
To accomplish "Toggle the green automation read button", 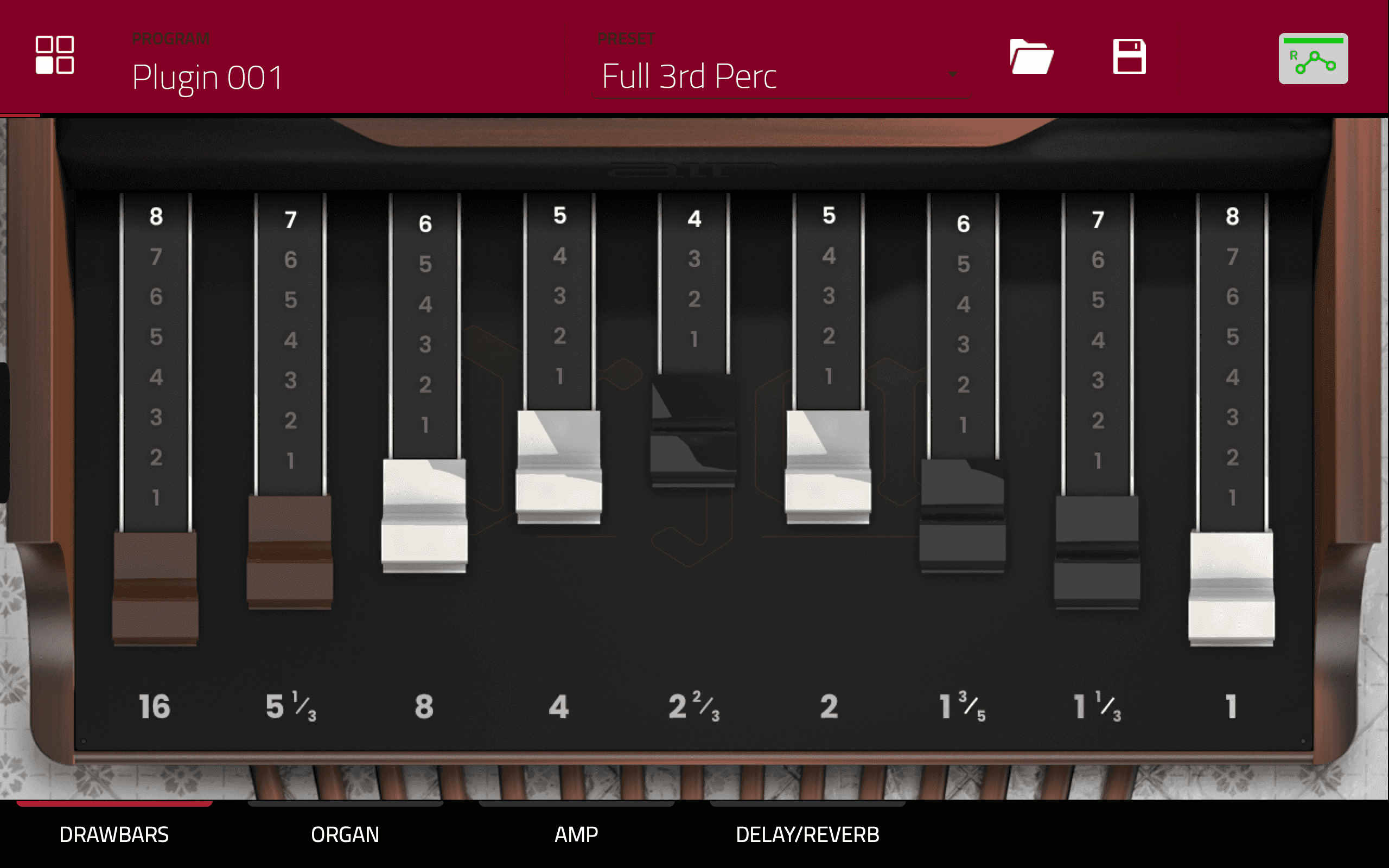I will coord(1312,59).
